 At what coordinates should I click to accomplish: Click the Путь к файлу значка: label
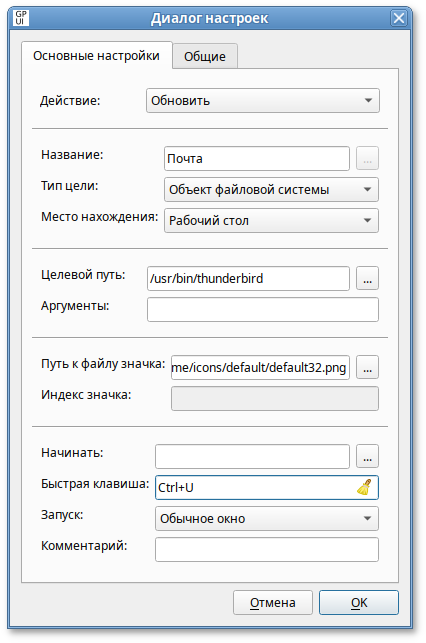click(103, 364)
